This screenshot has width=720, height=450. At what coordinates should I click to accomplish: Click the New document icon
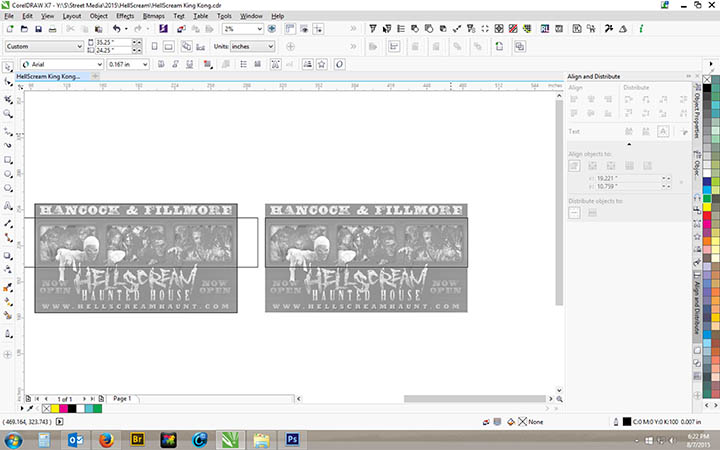(10, 29)
